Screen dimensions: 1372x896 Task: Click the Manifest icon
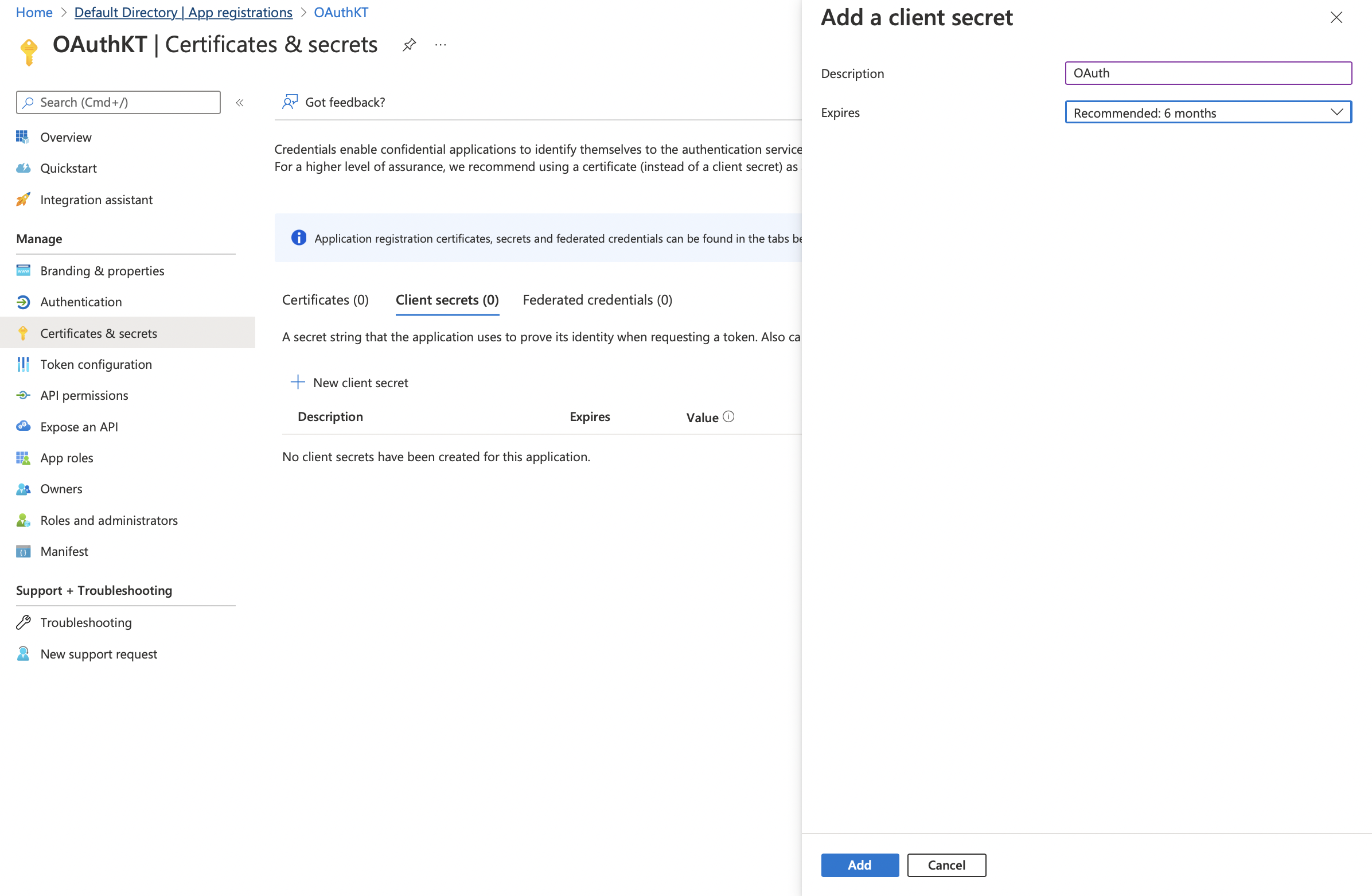click(x=23, y=551)
